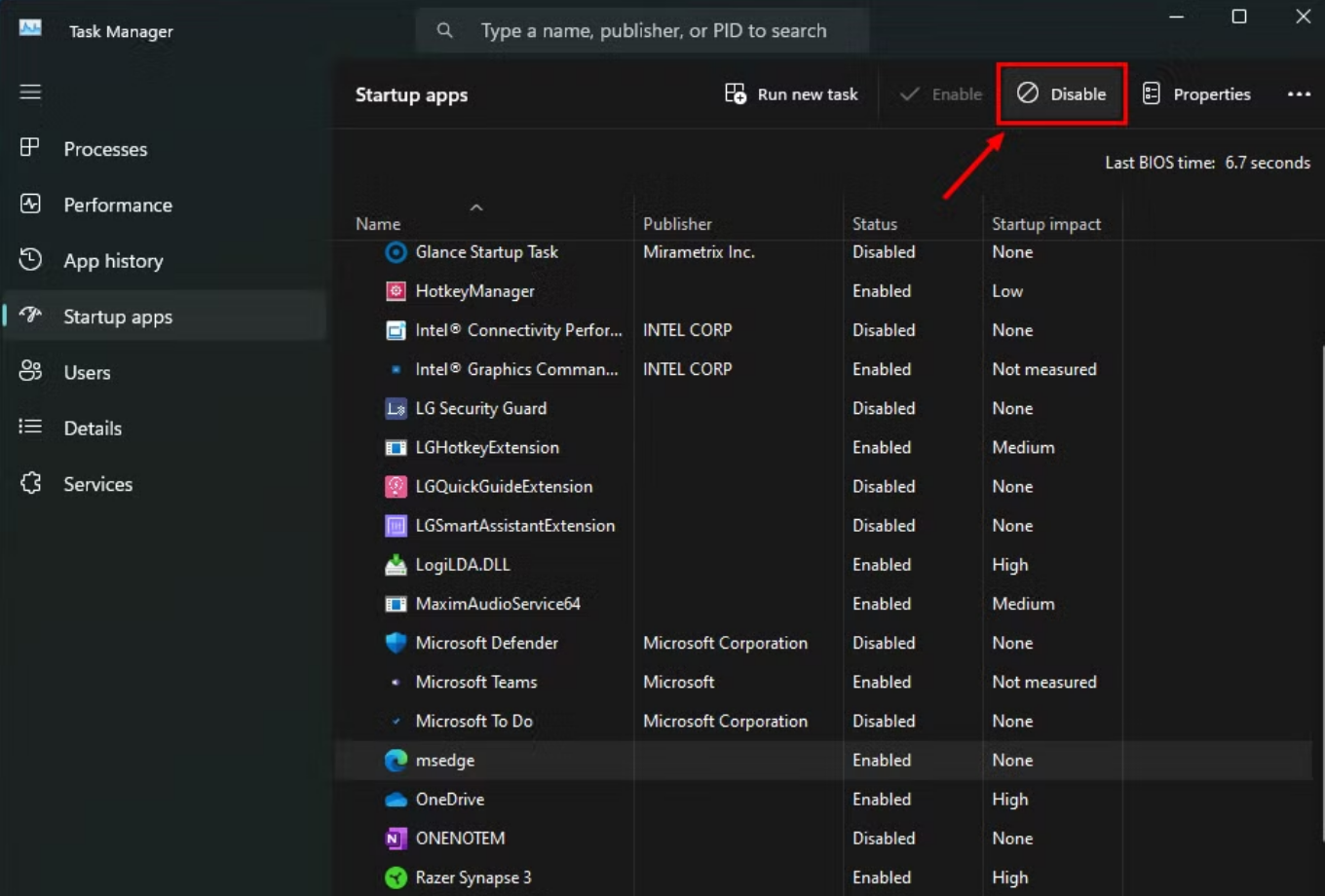This screenshot has width=1325, height=896.
Task: Sort by Status column header
Action: pyautogui.click(x=875, y=224)
